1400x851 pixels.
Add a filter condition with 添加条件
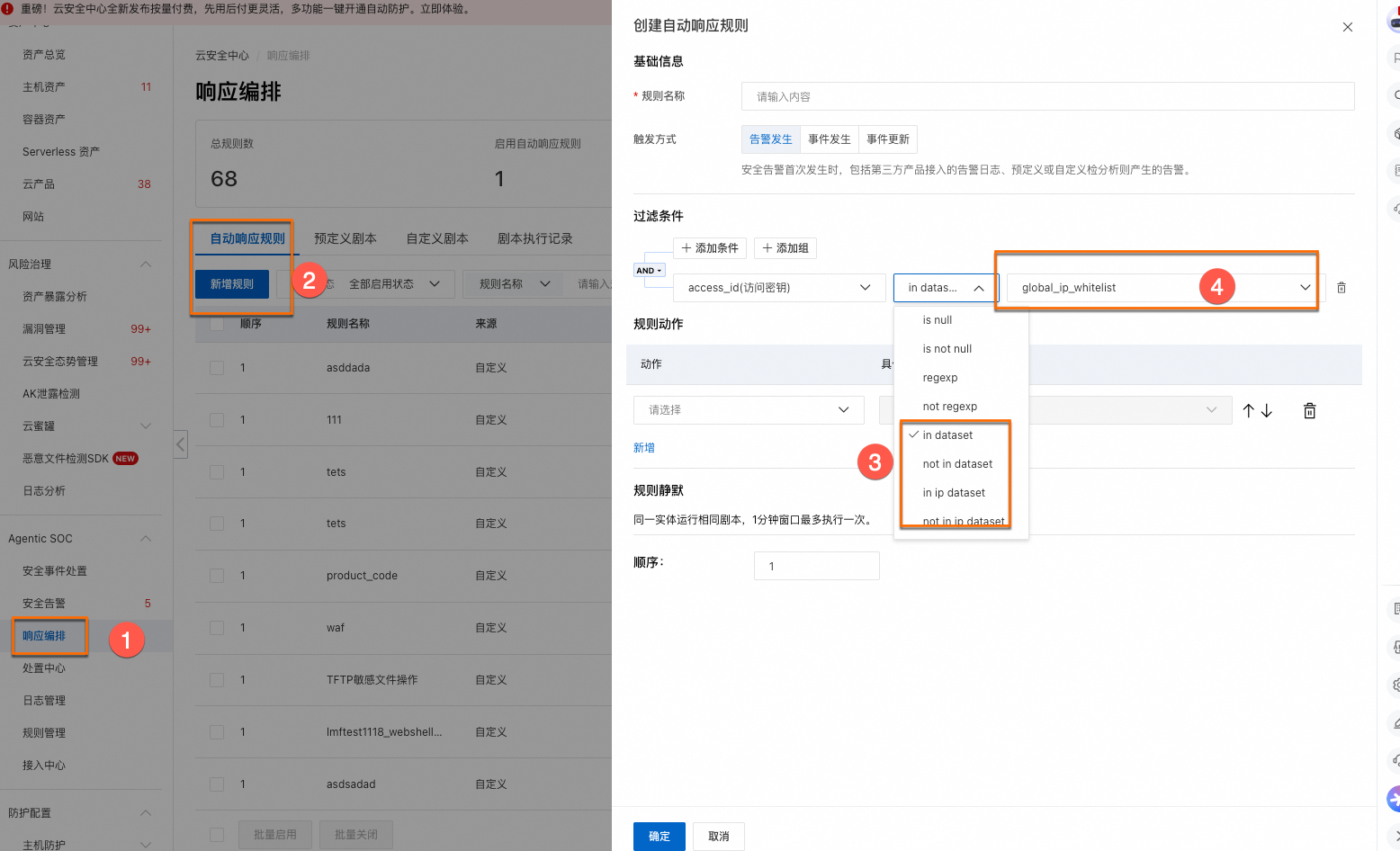tap(711, 248)
